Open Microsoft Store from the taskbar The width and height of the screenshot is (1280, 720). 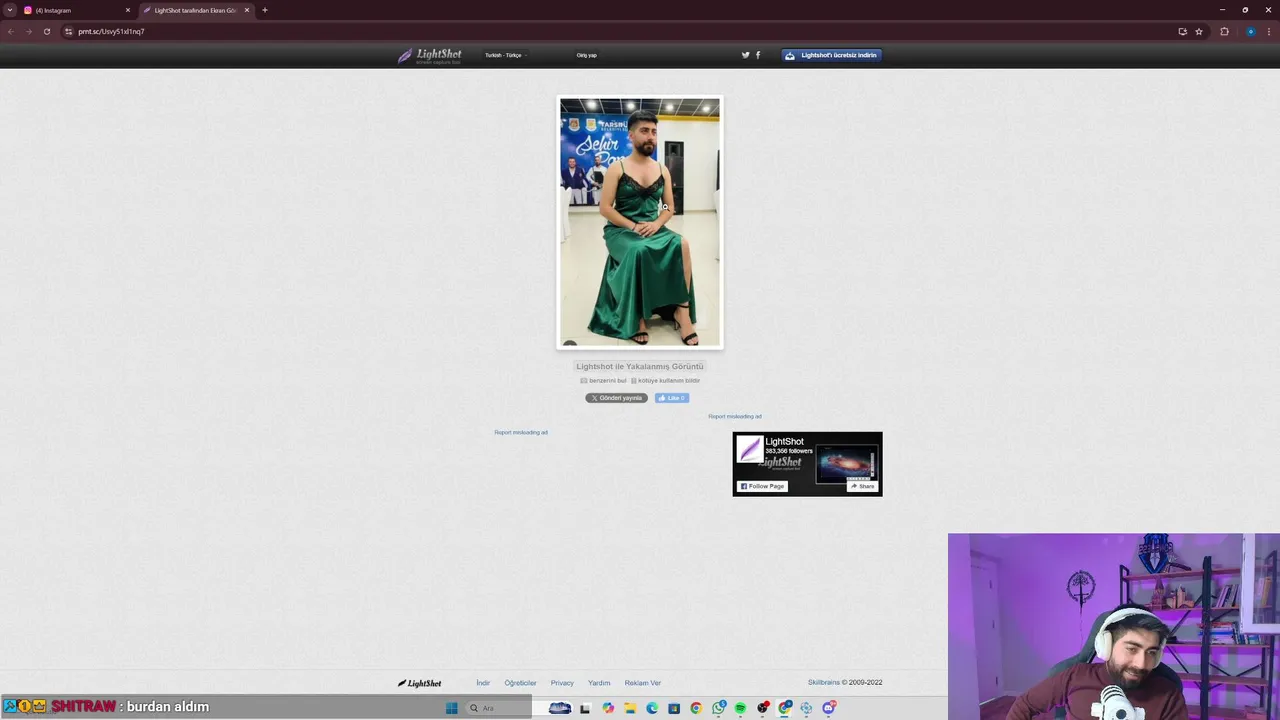(674, 708)
